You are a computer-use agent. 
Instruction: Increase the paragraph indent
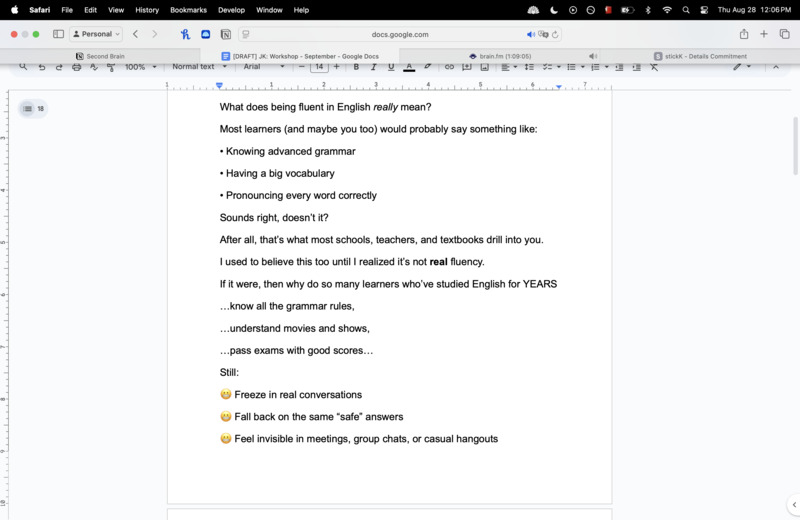[x=636, y=67]
